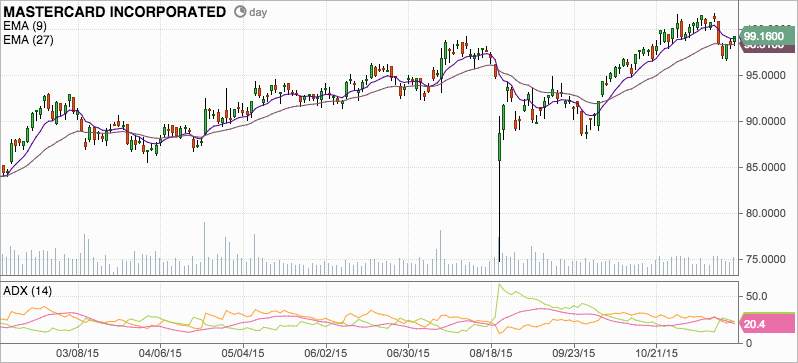Click the pink 20.4 ADX value tag
The width and height of the screenshot is (798, 363).
(x=768, y=324)
